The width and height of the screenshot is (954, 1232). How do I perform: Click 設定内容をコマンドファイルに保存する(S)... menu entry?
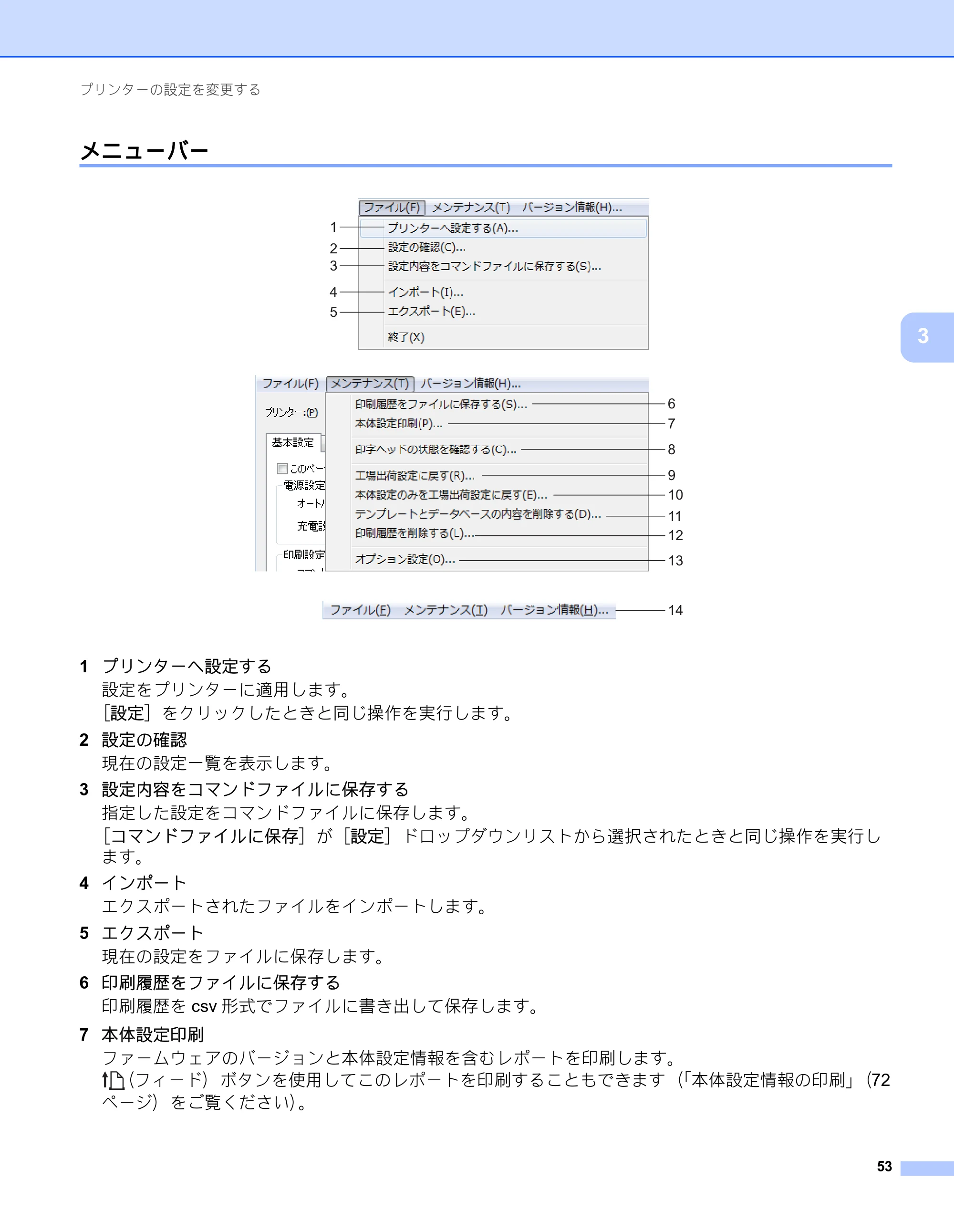click(x=495, y=266)
